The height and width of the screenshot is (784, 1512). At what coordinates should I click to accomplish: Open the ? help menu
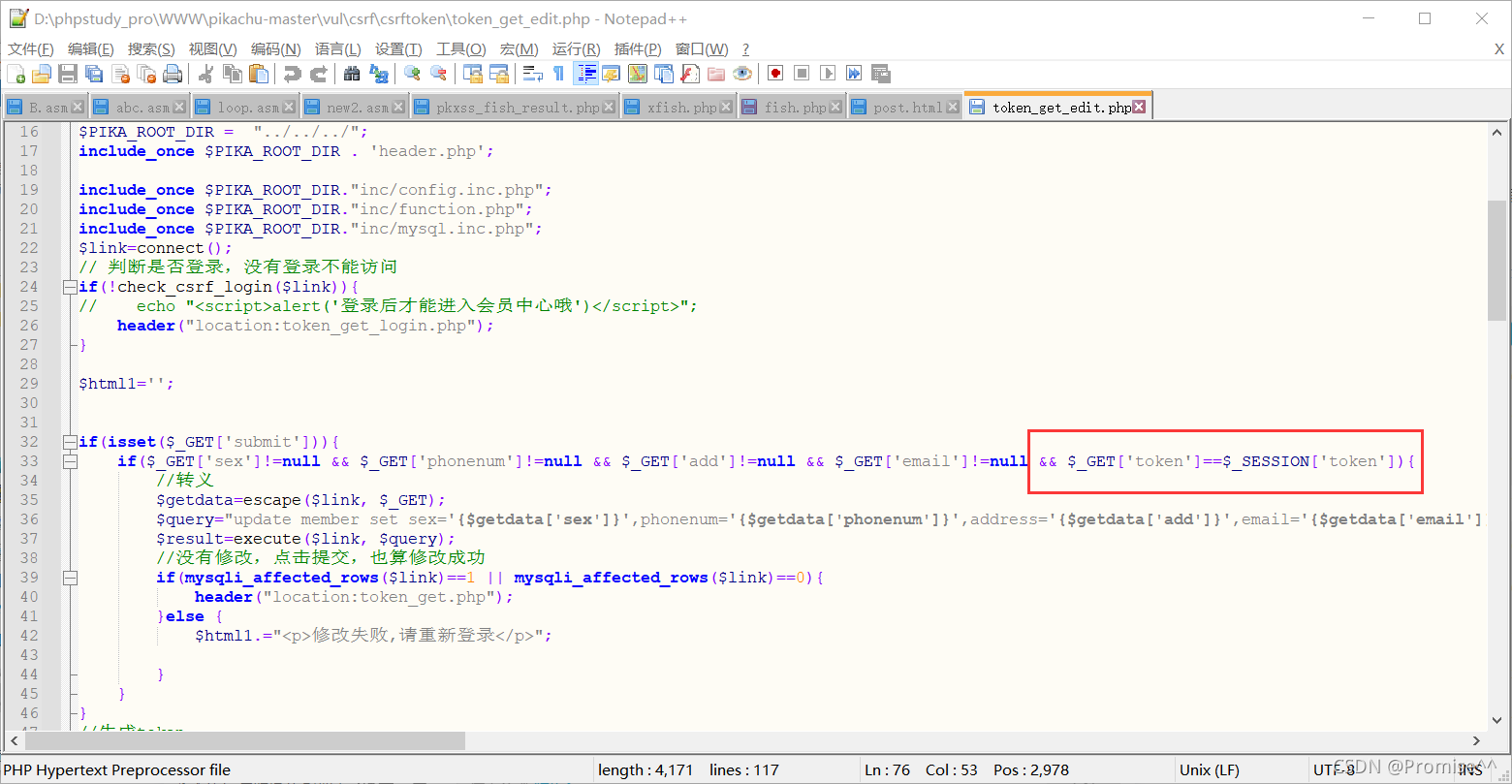coord(745,49)
